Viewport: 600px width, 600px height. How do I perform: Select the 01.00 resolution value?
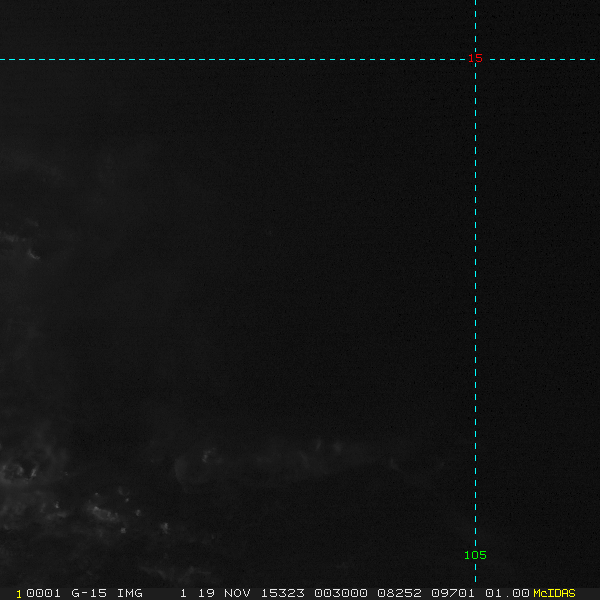pyautogui.click(x=507, y=593)
